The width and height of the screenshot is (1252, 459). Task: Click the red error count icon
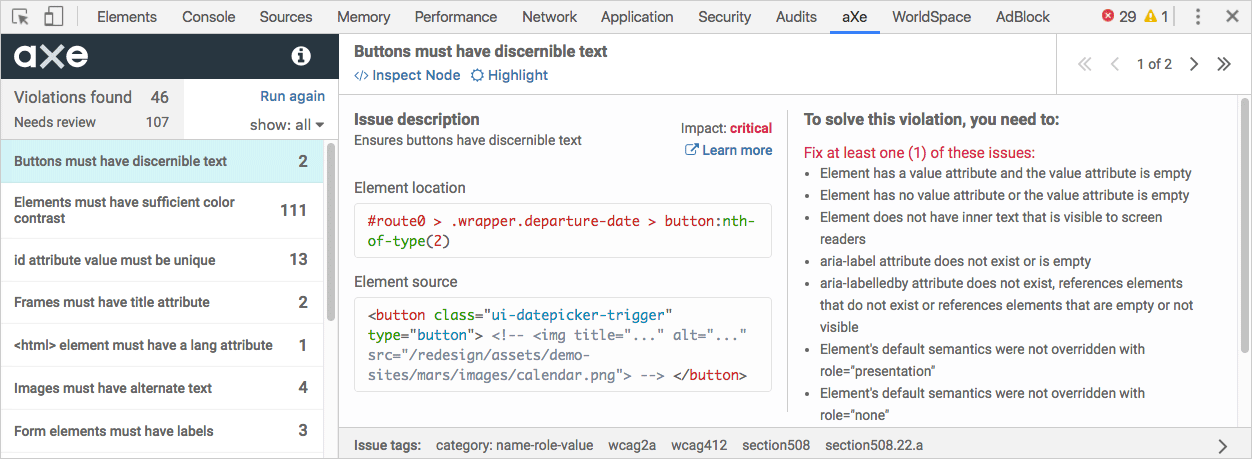[1108, 16]
